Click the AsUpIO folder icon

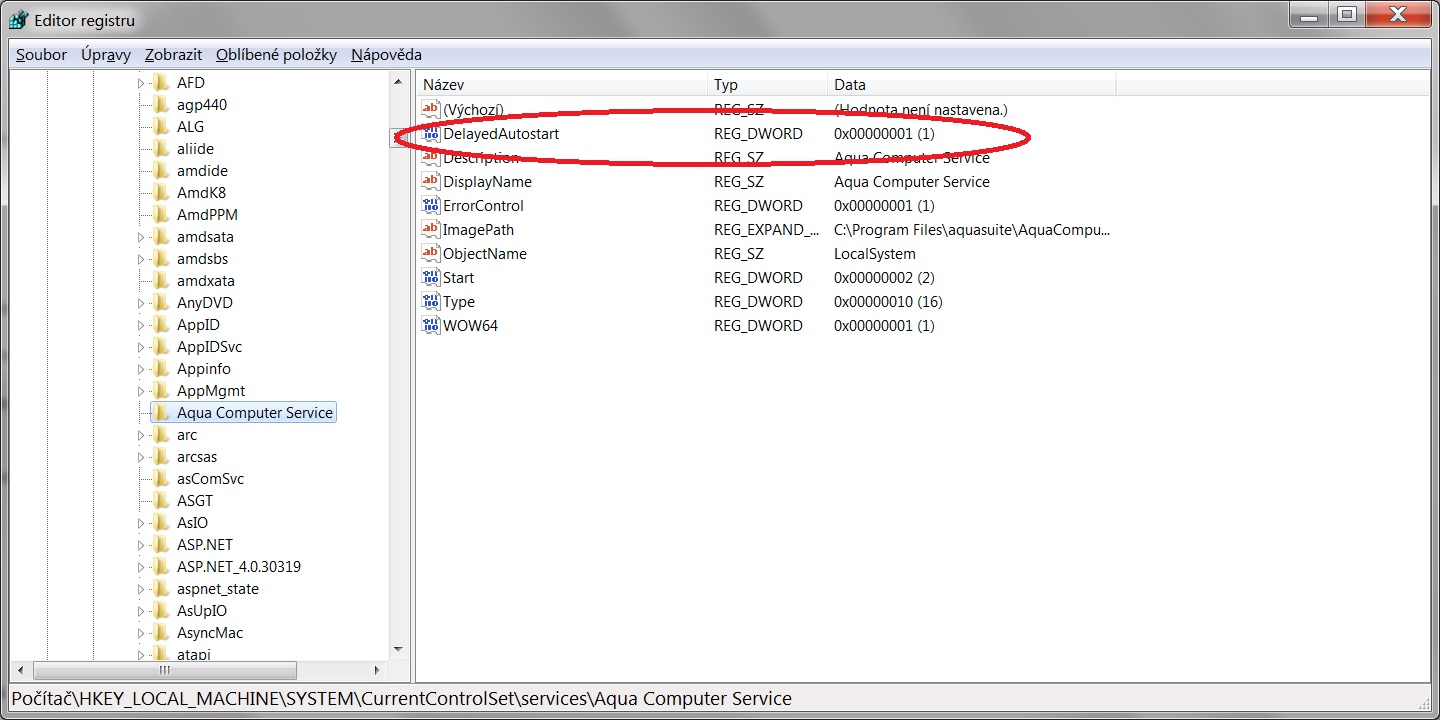[x=161, y=611]
